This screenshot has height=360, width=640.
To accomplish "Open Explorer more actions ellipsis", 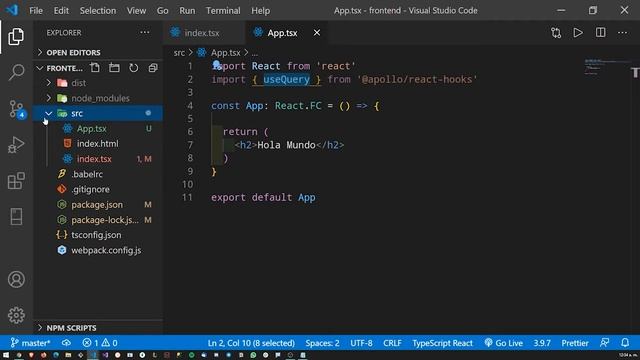I will tap(144, 33).
